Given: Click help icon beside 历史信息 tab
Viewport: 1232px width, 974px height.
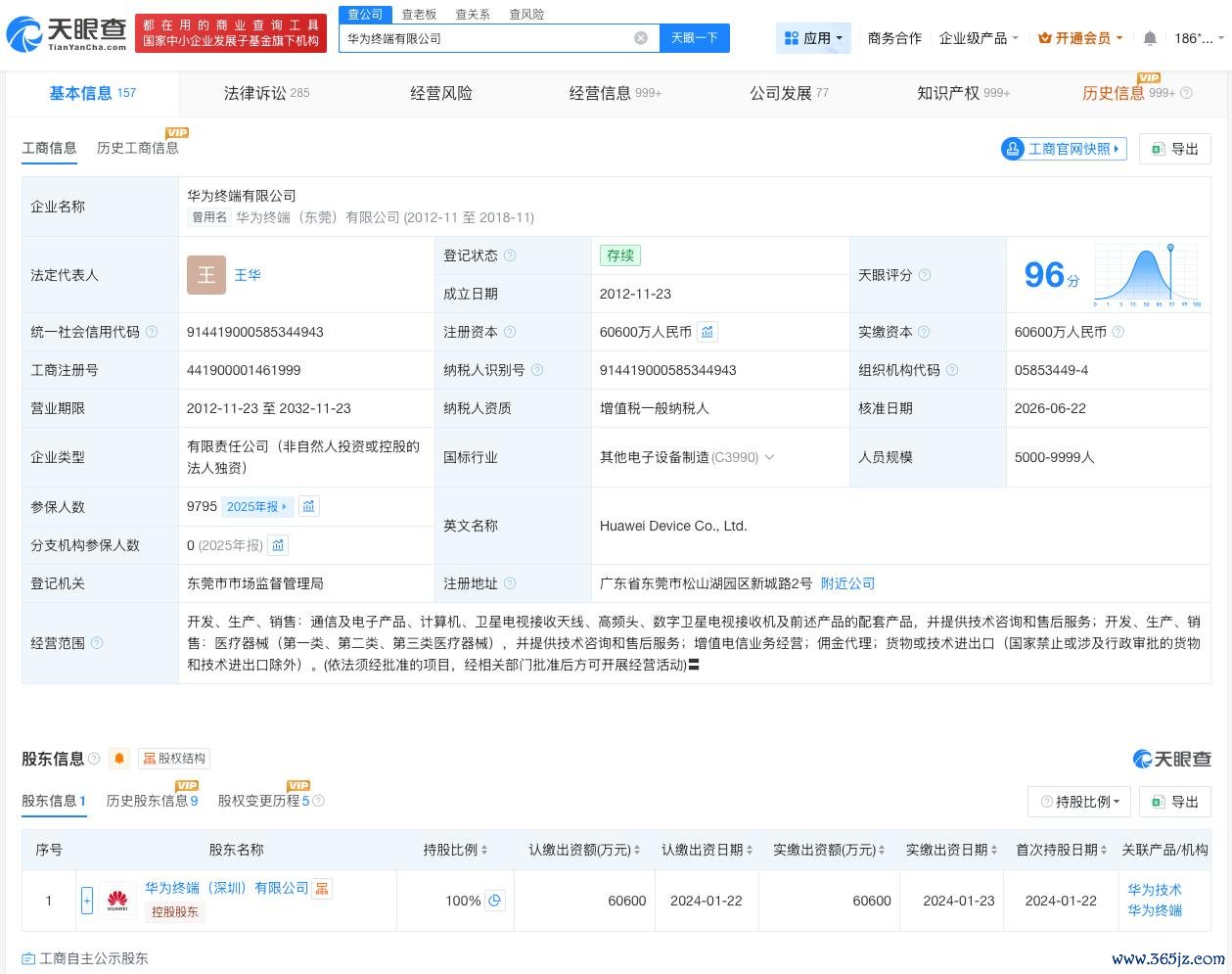Looking at the screenshot, I should pos(1186,93).
